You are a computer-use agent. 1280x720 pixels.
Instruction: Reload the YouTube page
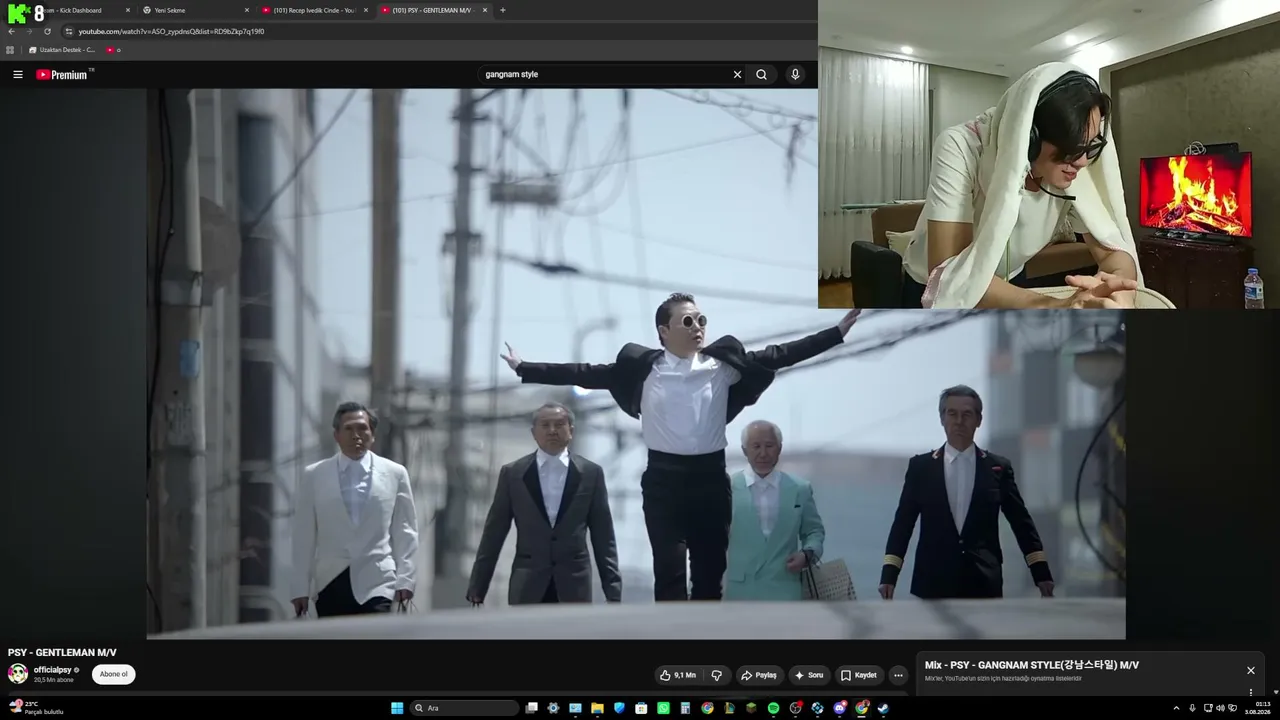(47, 31)
